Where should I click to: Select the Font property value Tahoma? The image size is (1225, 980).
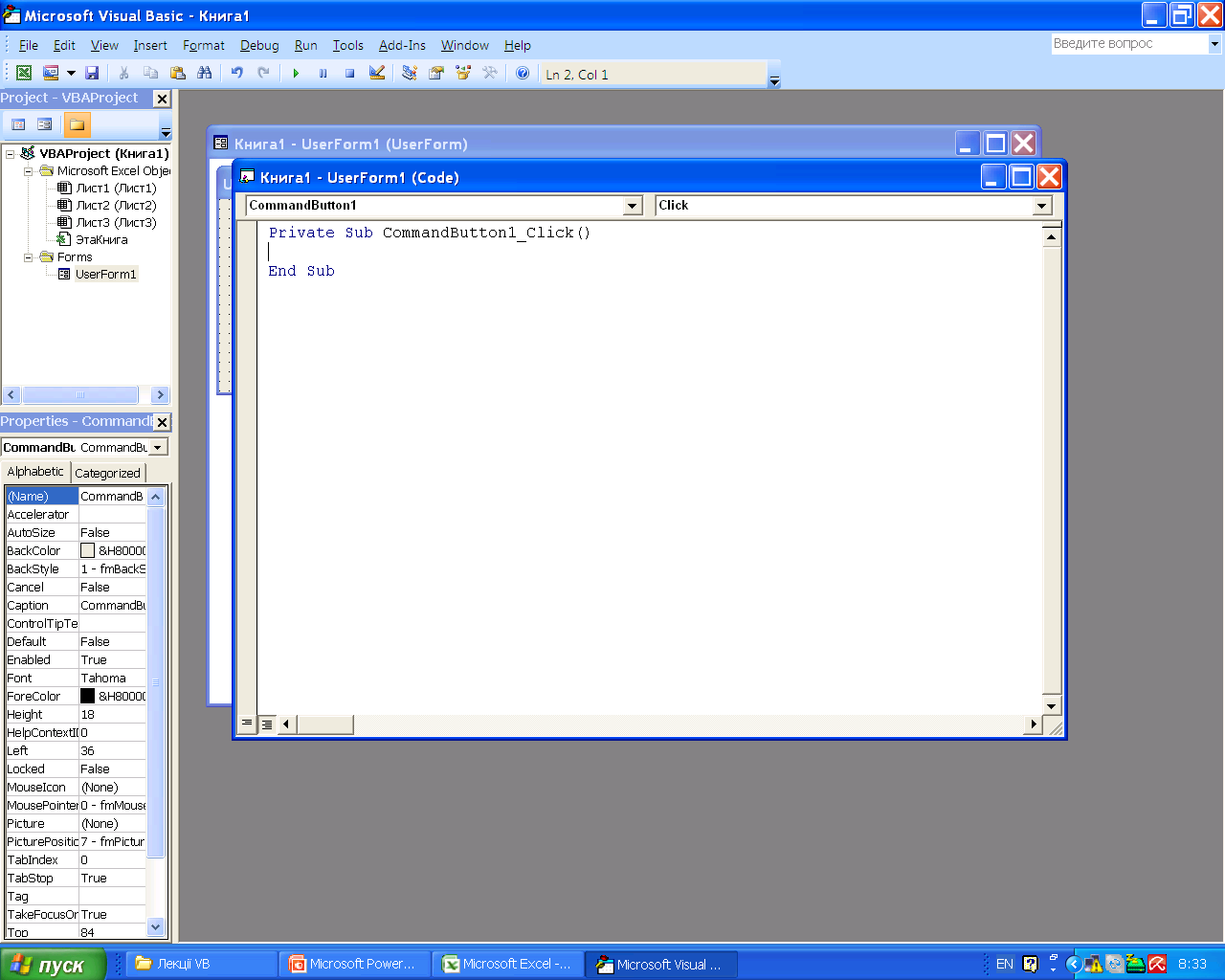point(112,678)
